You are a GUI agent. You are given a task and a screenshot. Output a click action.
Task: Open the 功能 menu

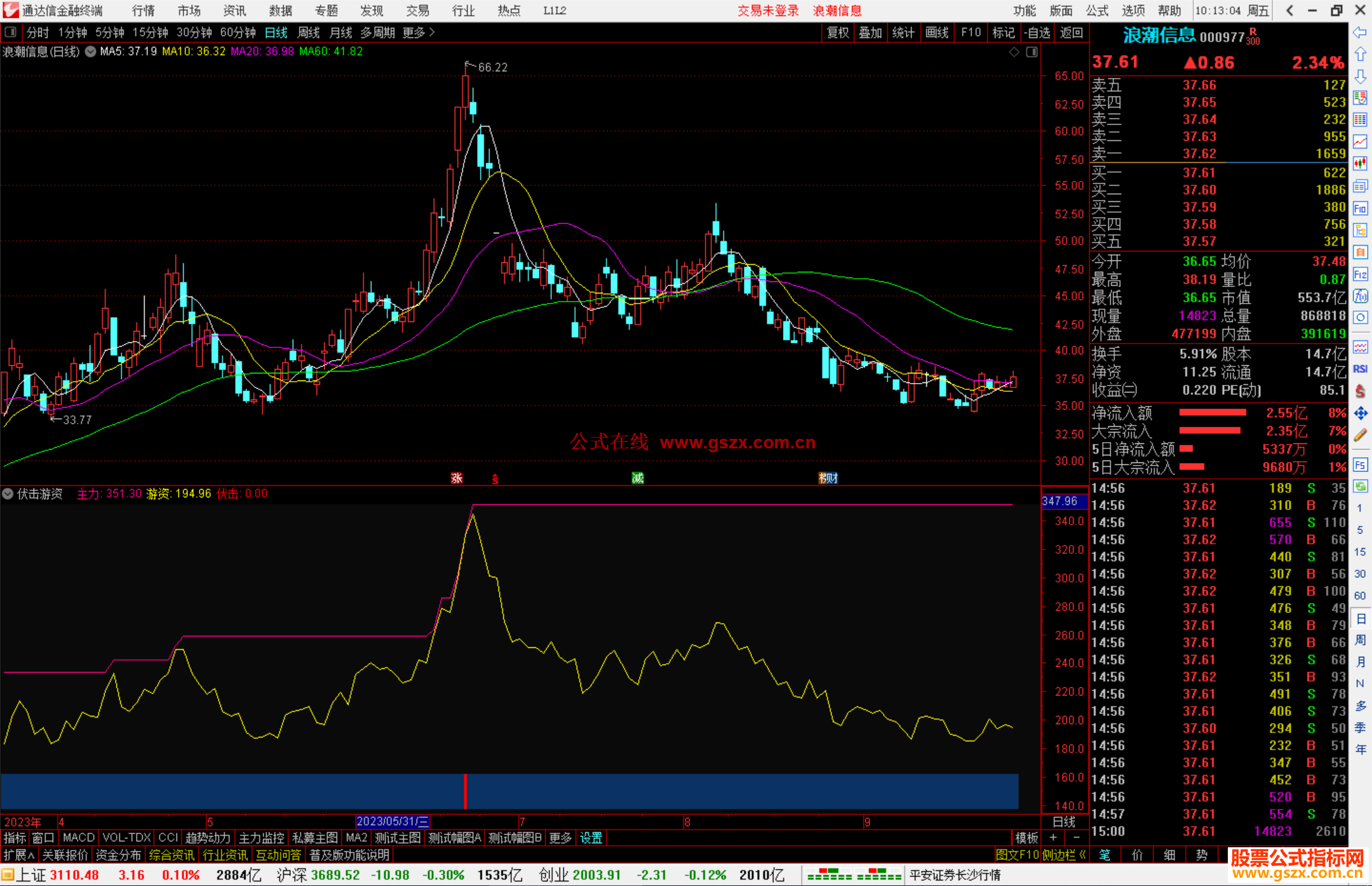(x=1024, y=11)
